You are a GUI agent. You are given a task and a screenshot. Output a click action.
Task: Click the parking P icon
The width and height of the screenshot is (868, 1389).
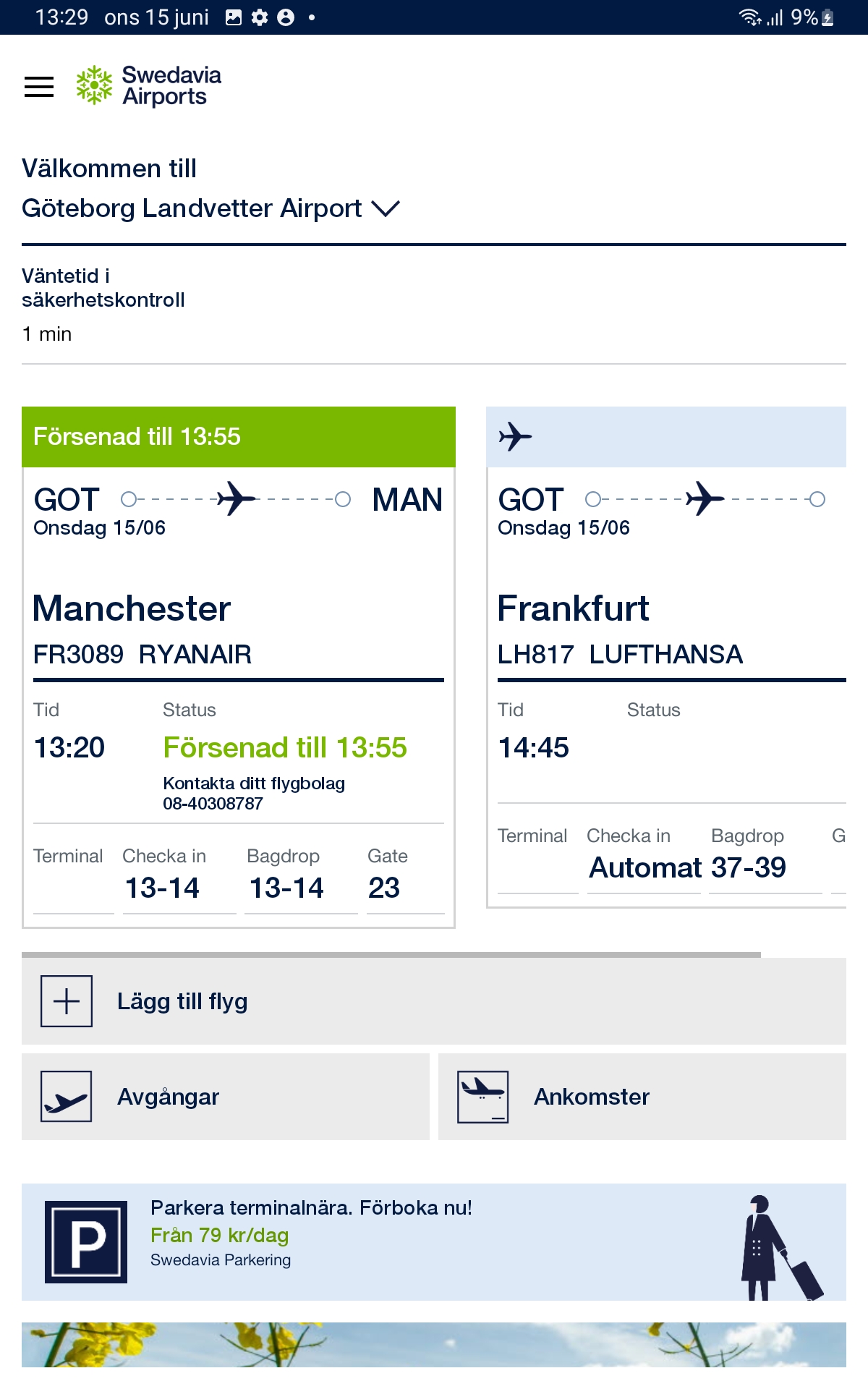[x=86, y=1242]
